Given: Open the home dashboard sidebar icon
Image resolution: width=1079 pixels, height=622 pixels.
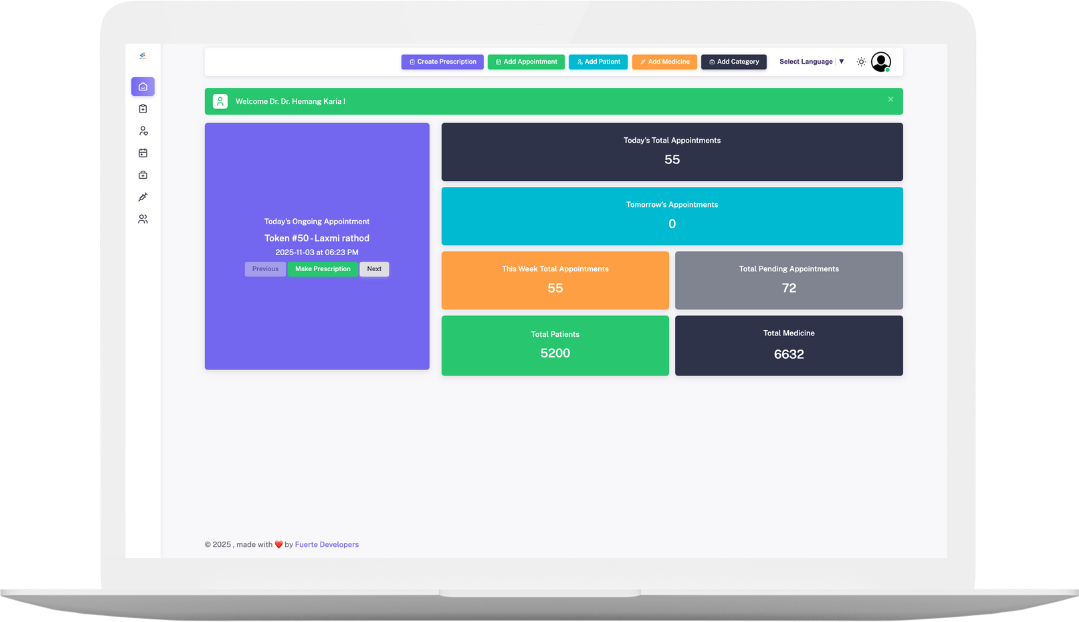Looking at the screenshot, I should 143,87.
